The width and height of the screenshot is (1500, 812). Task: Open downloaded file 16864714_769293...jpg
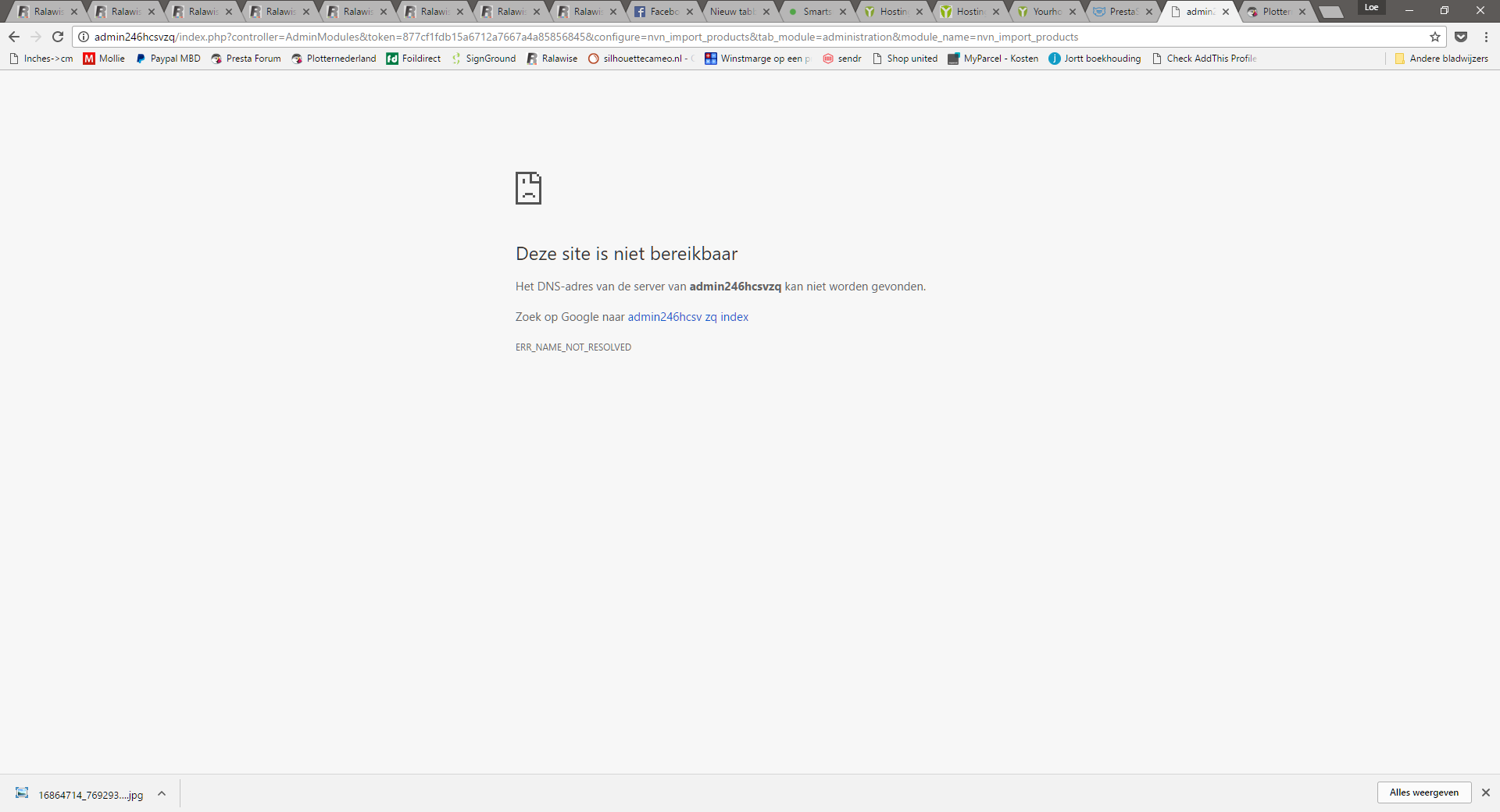click(91, 795)
